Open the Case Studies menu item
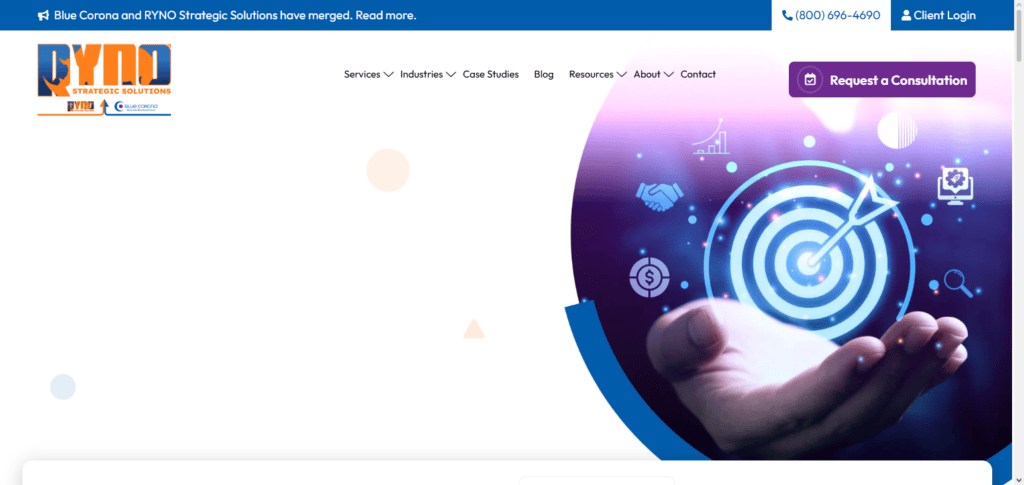This screenshot has height=485, width=1024. coord(490,74)
